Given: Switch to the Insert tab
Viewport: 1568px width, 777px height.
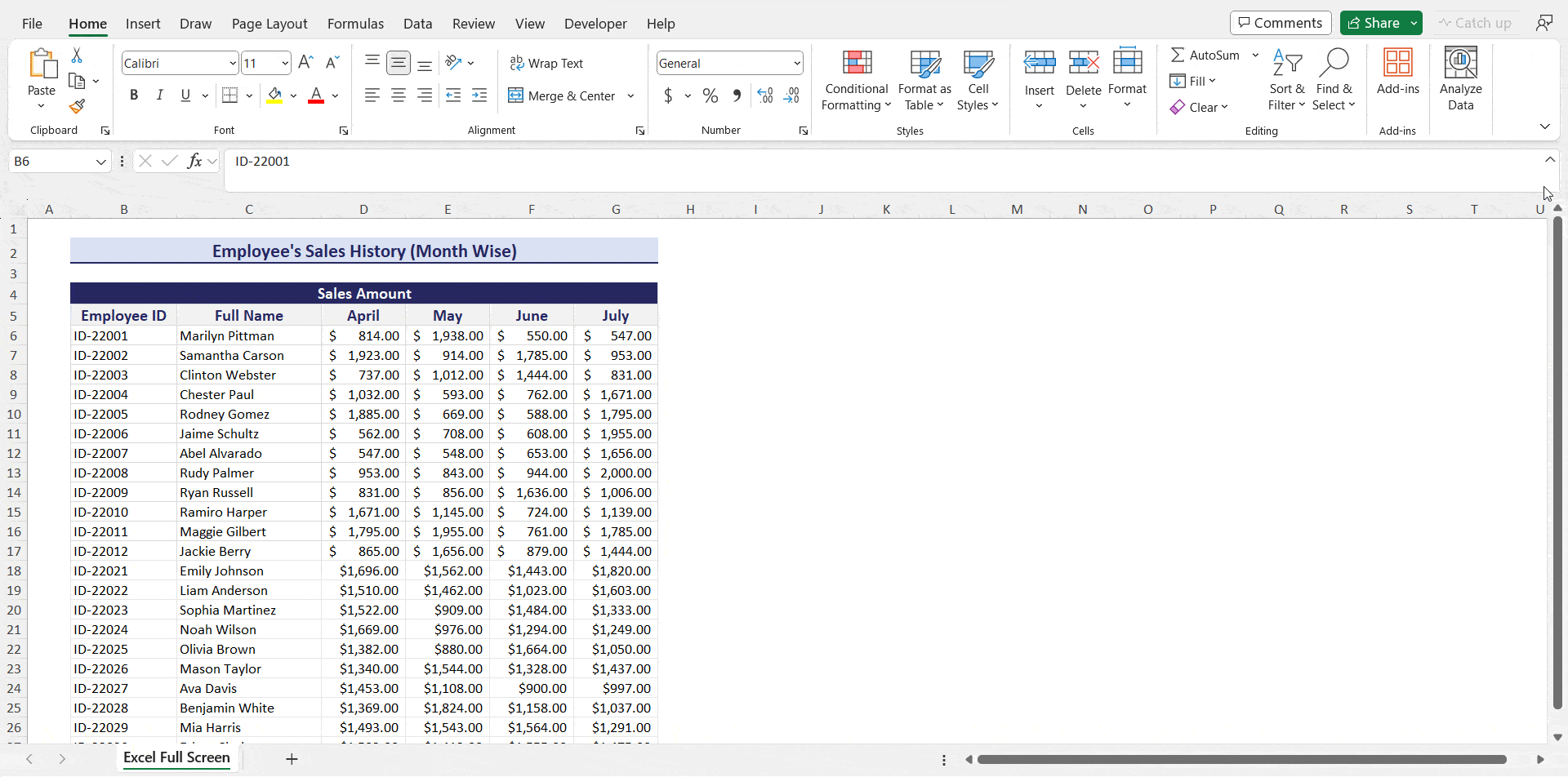Looking at the screenshot, I should pyautogui.click(x=143, y=24).
